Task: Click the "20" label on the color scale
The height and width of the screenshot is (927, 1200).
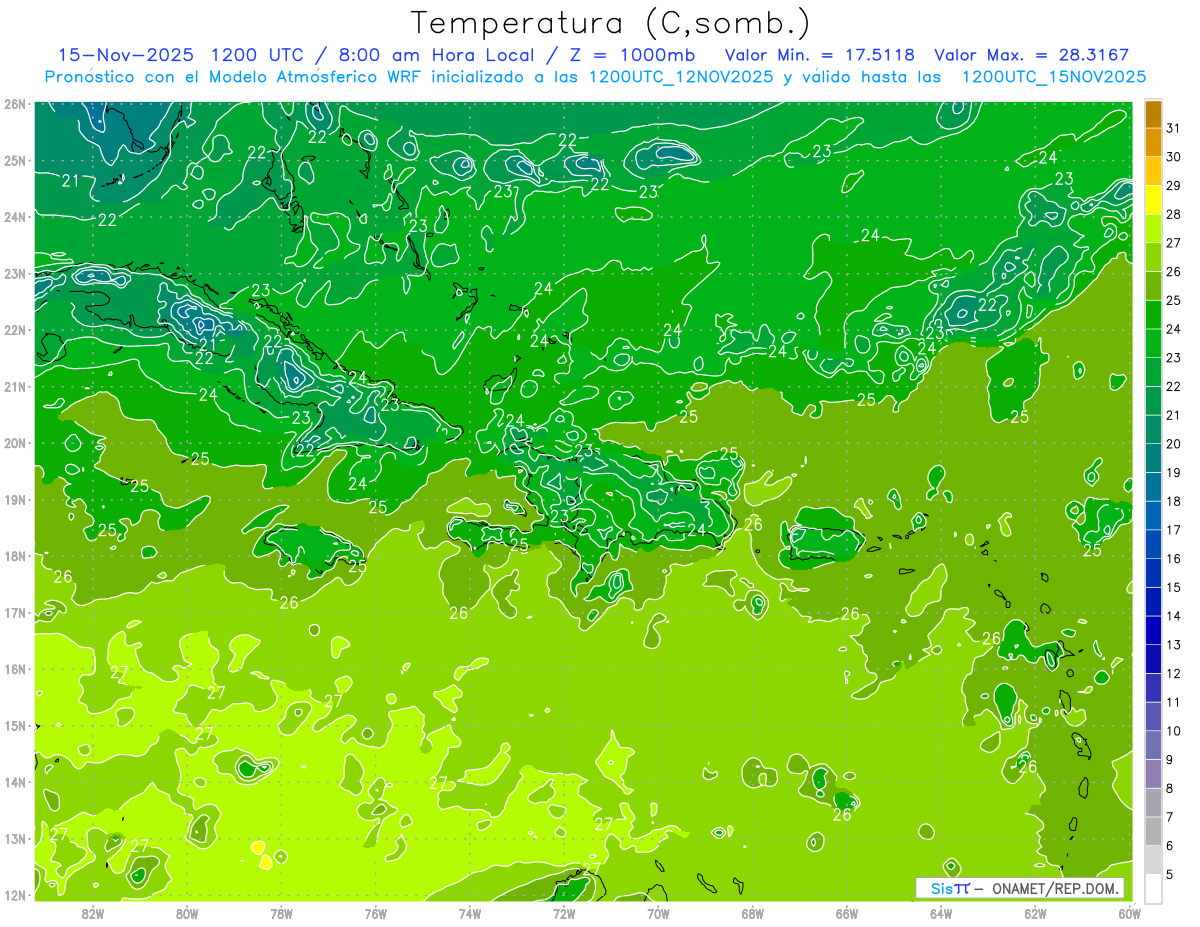Action: click(x=1174, y=444)
